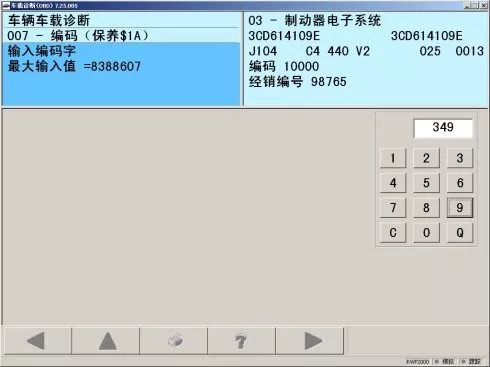Click keypad digit 3
Viewport: 490px width, 367px height.
click(x=460, y=158)
